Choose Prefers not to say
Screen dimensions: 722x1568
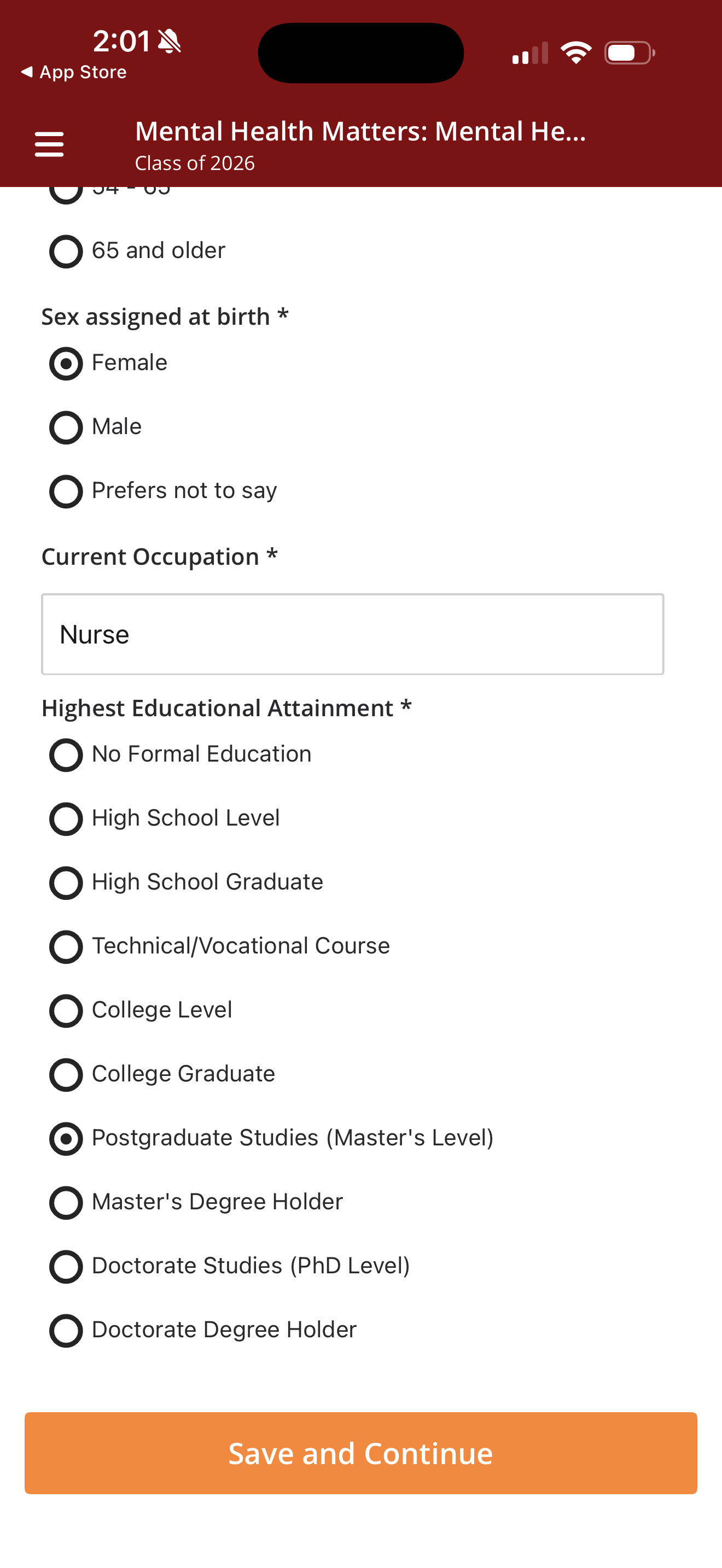(66, 491)
